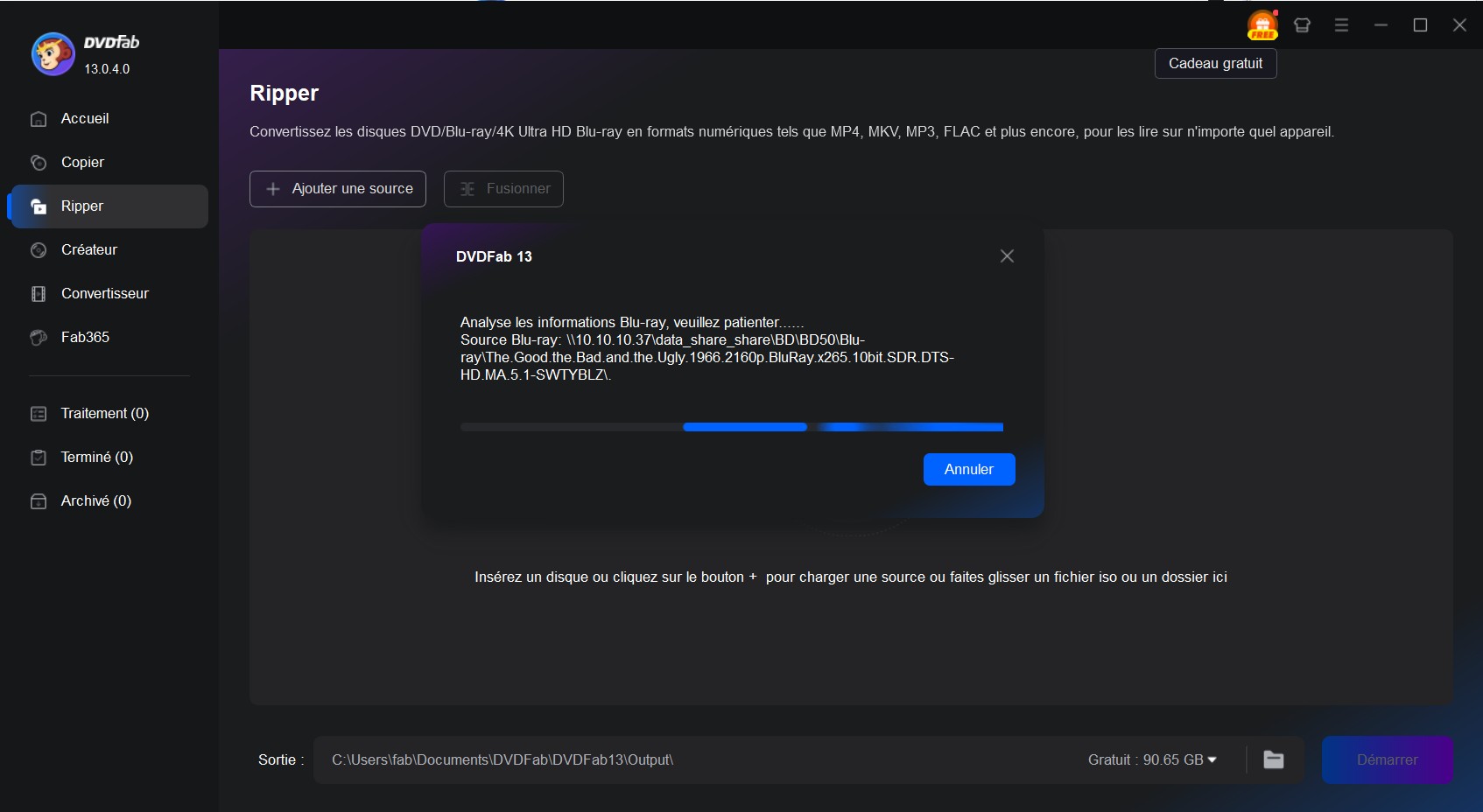Click the Ripper sidebar icon
The height and width of the screenshot is (812, 1483).
pyautogui.click(x=39, y=206)
